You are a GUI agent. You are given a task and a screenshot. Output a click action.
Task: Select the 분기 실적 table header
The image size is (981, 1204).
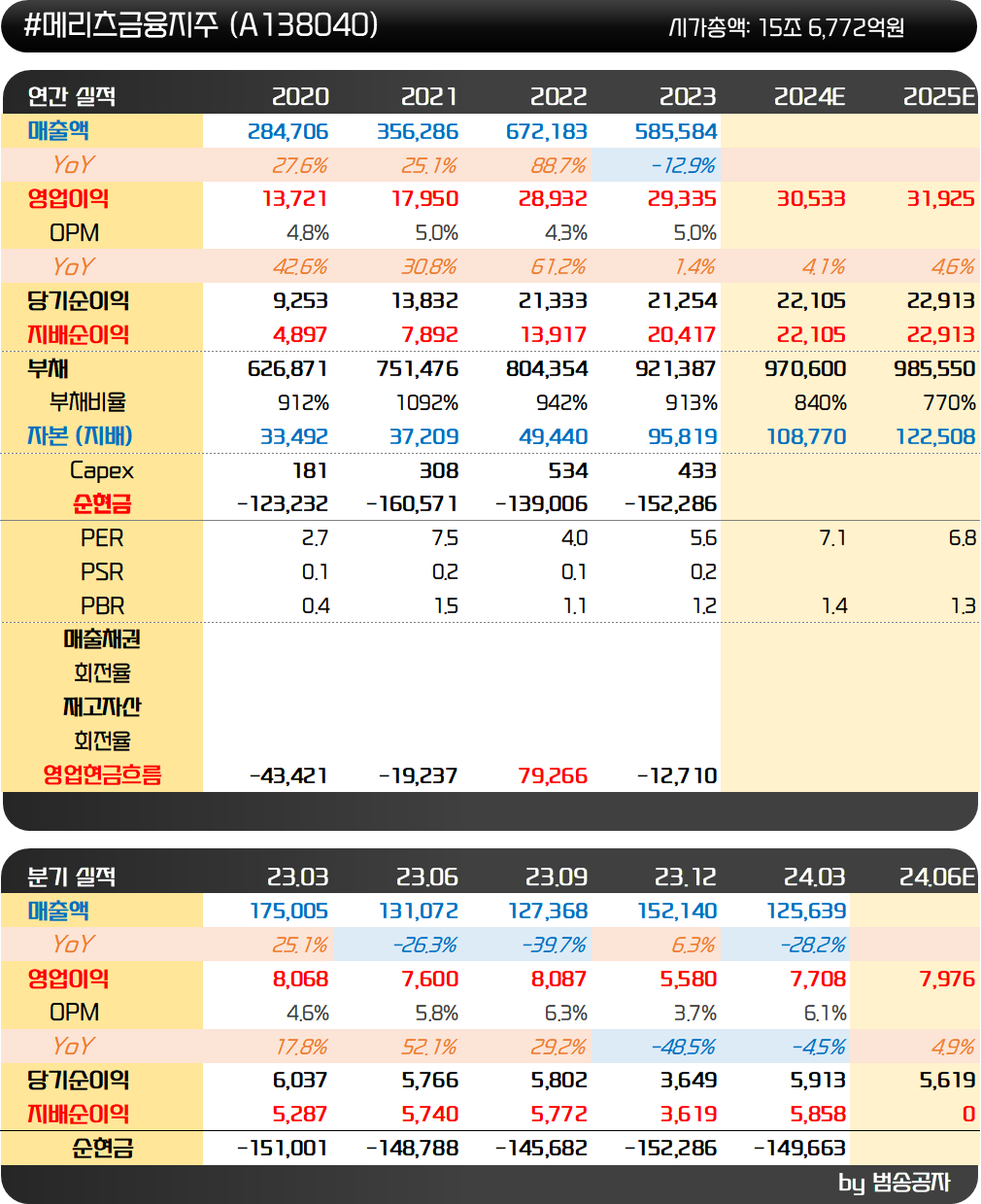click(x=72, y=877)
